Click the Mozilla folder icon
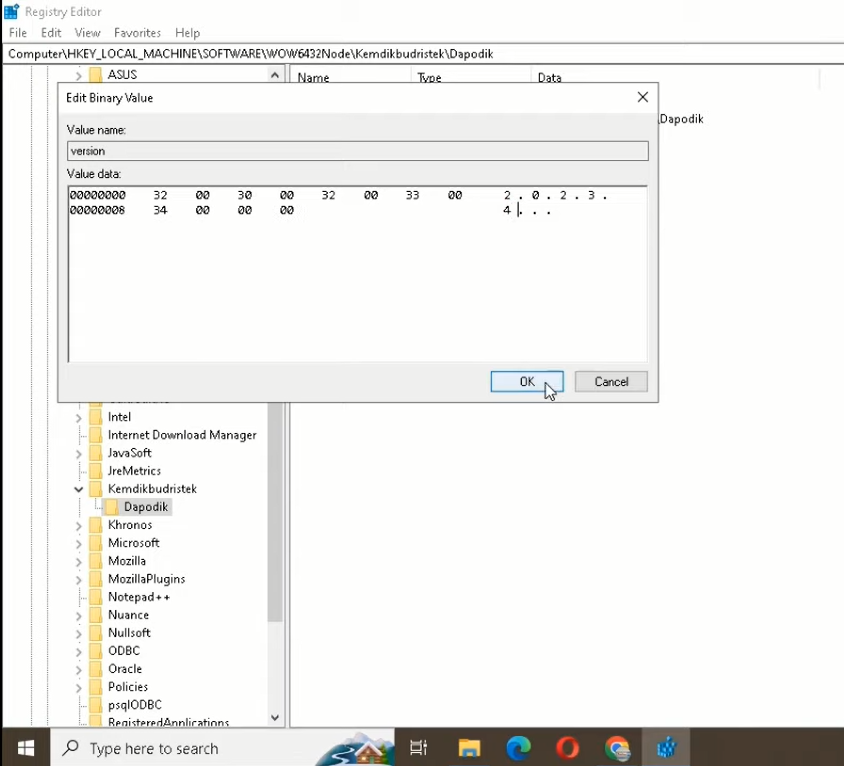This screenshot has height=766, width=844. click(x=96, y=561)
